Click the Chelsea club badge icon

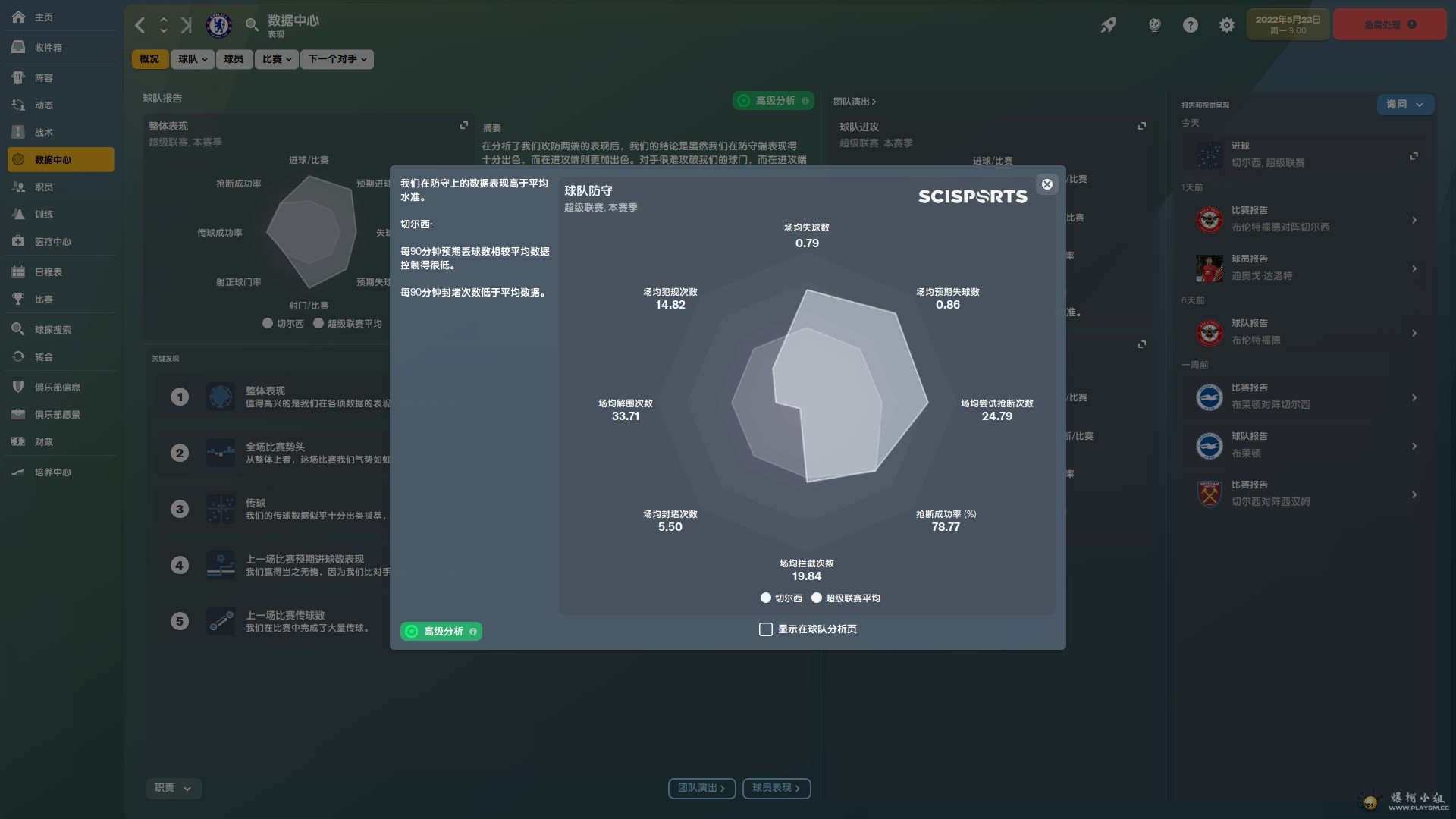(218, 25)
